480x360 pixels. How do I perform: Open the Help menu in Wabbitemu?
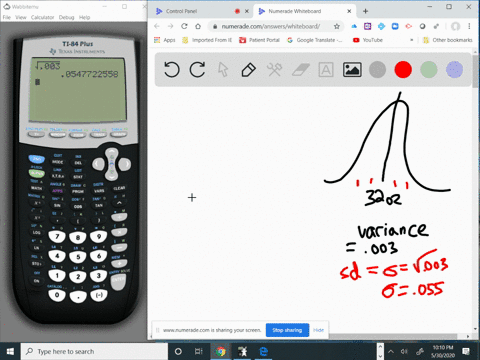(84, 17)
